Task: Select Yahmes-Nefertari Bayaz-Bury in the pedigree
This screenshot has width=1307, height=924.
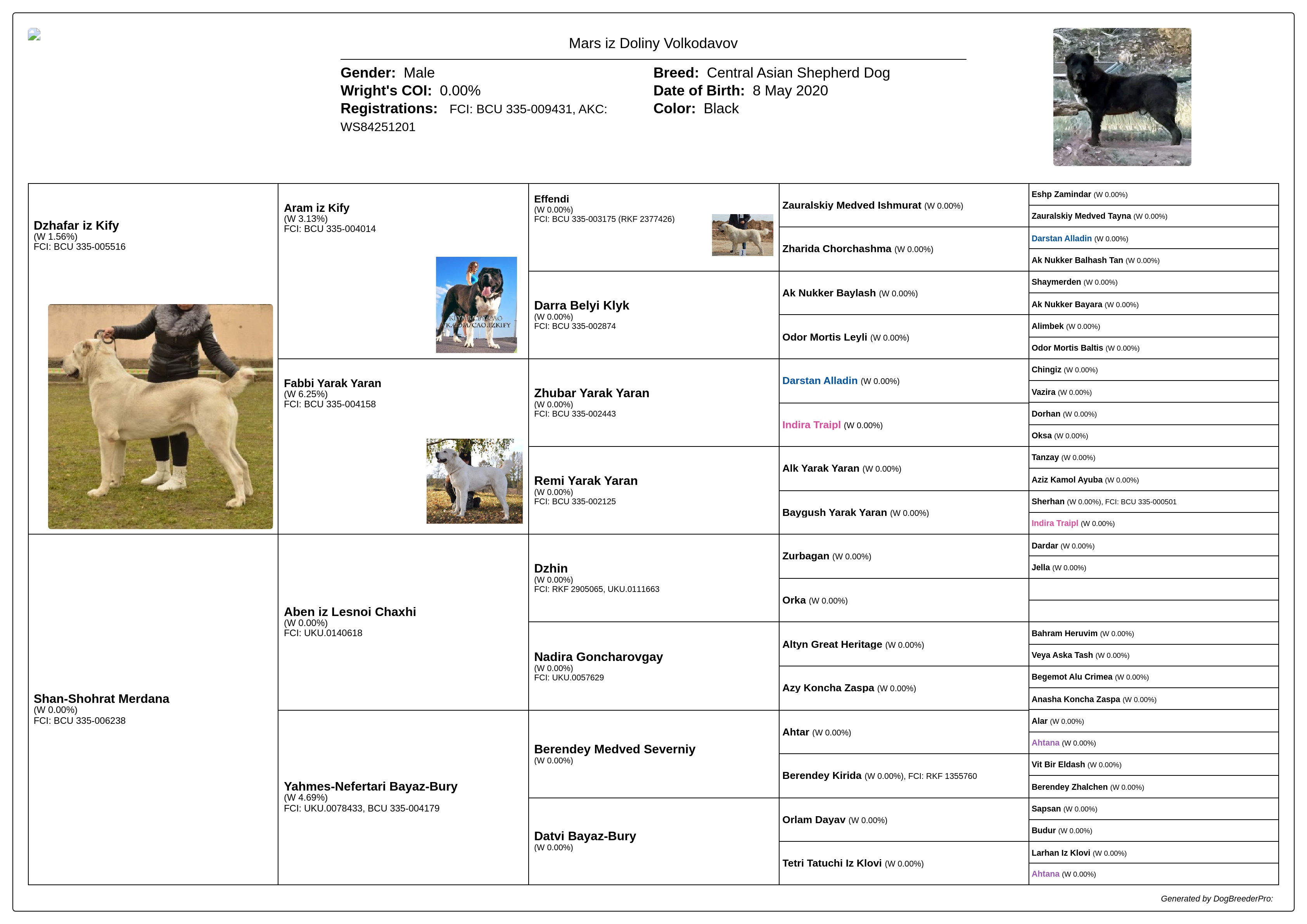Action: tap(370, 786)
